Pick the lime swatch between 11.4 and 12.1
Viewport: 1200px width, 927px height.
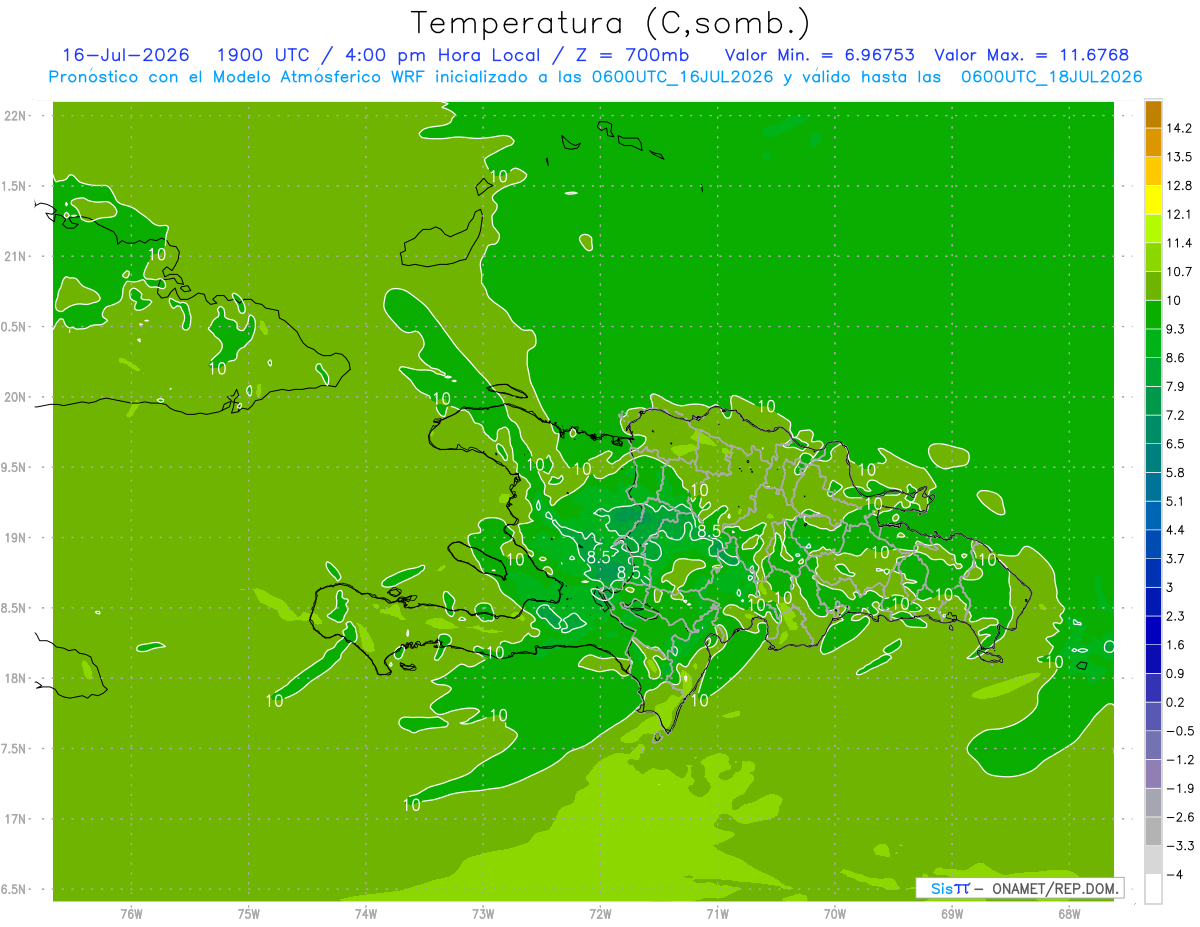pyautogui.click(x=1153, y=229)
